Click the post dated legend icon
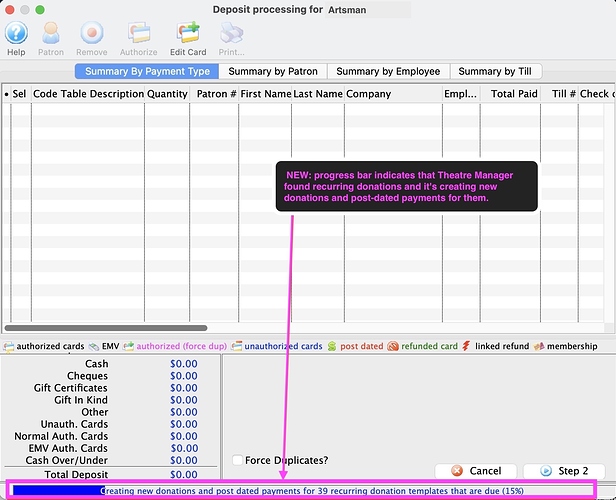 point(332,346)
